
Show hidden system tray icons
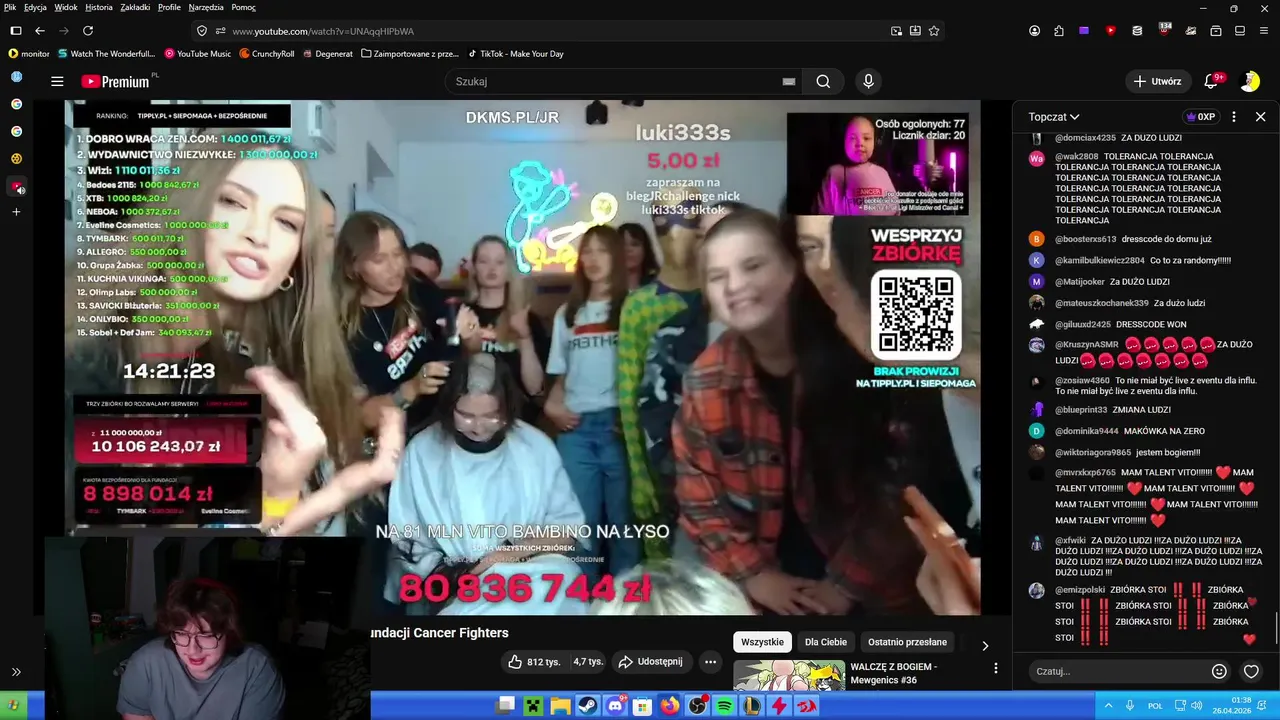(1108, 706)
